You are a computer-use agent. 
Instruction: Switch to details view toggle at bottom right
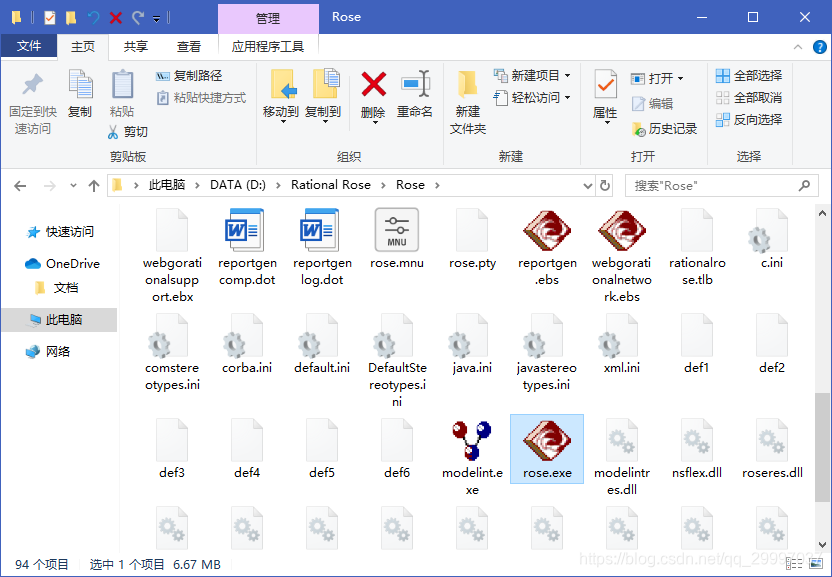tap(794, 563)
